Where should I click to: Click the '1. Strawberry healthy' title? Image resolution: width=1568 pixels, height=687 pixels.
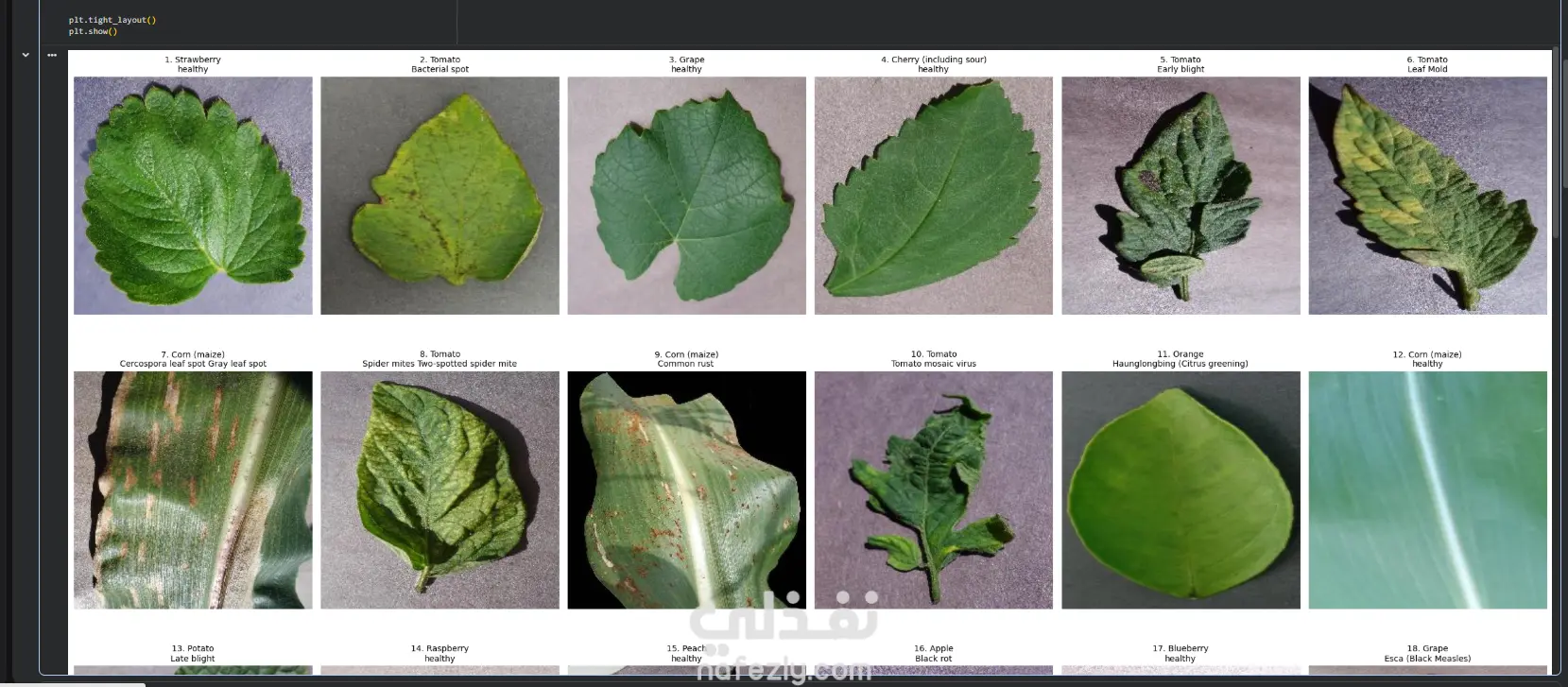[x=193, y=64]
